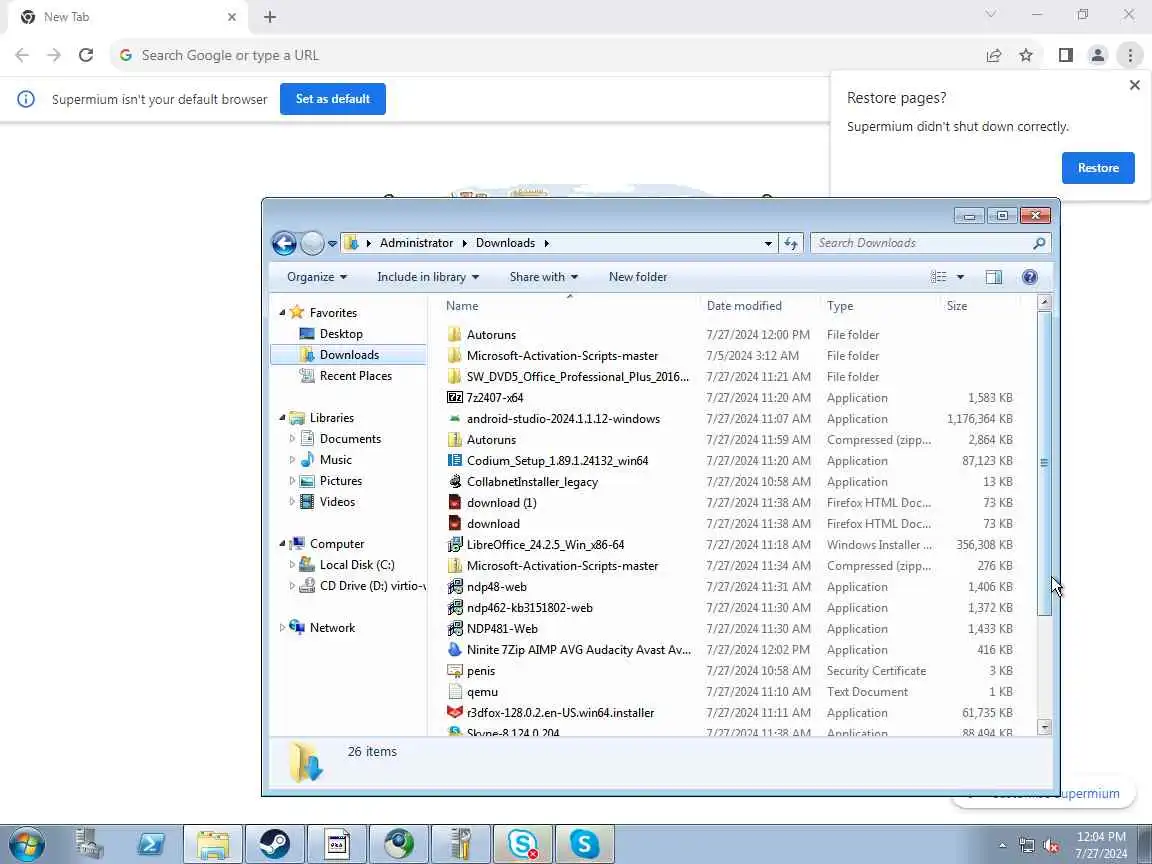Open a new browser tab
The width and height of the screenshot is (1152, 864).
[270, 17]
